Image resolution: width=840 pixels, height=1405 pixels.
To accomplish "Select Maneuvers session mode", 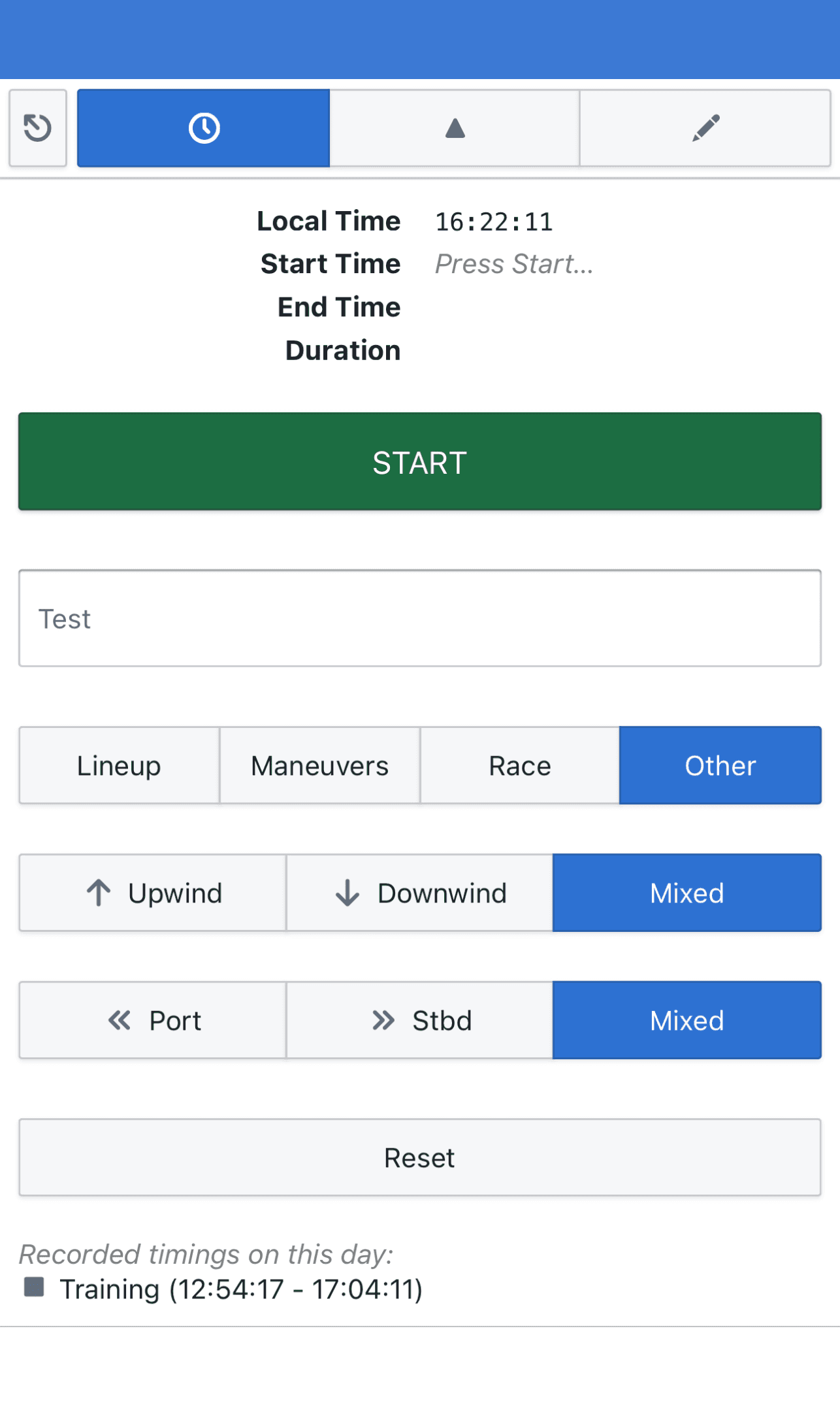I will [x=319, y=765].
